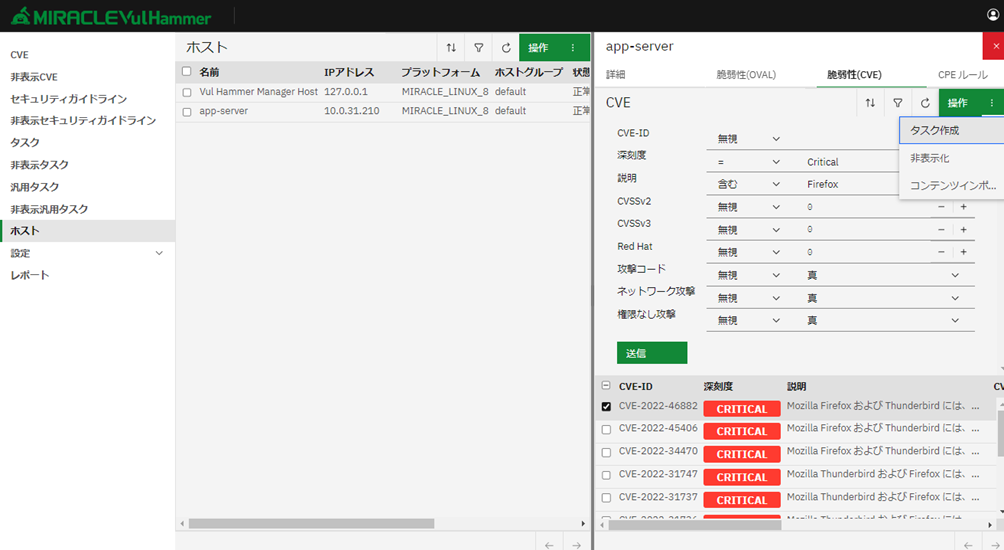Image resolution: width=1004 pixels, height=550 pixels.
Task: Refresh the host list with reload icon
Action: [x=506, y=48]
